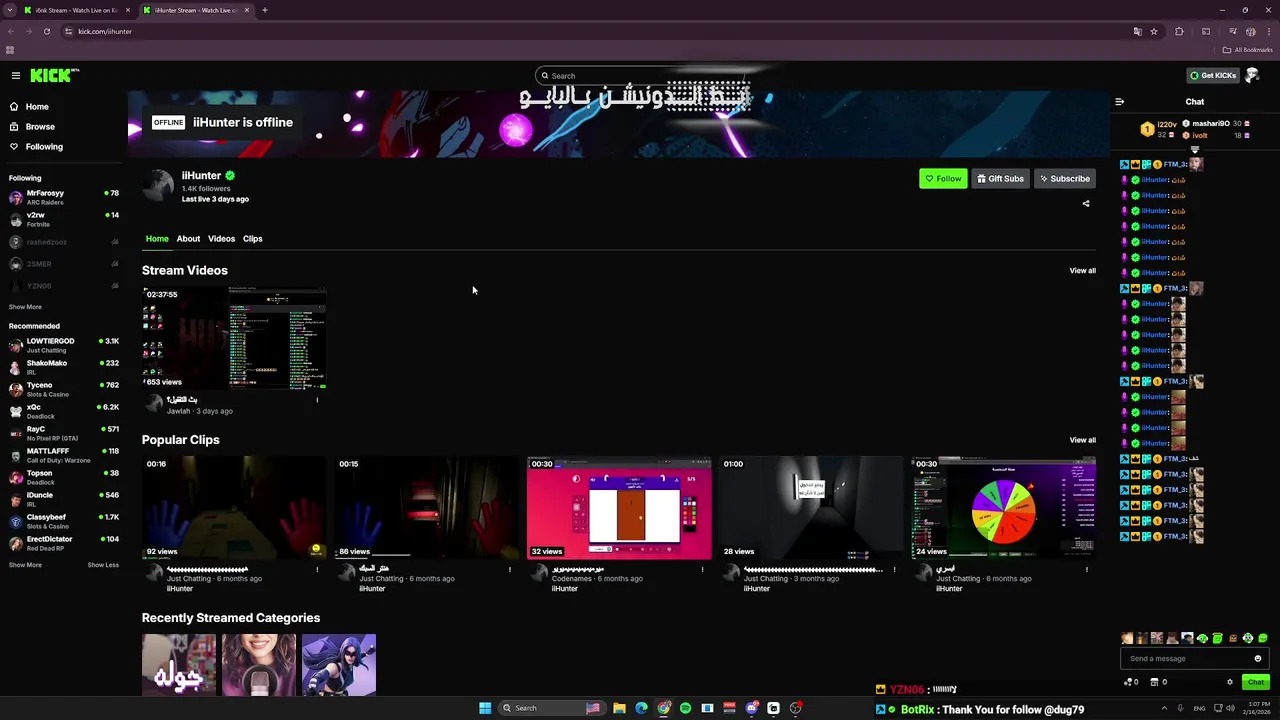Play the Codenames clip thumbnail

[619, 508]
